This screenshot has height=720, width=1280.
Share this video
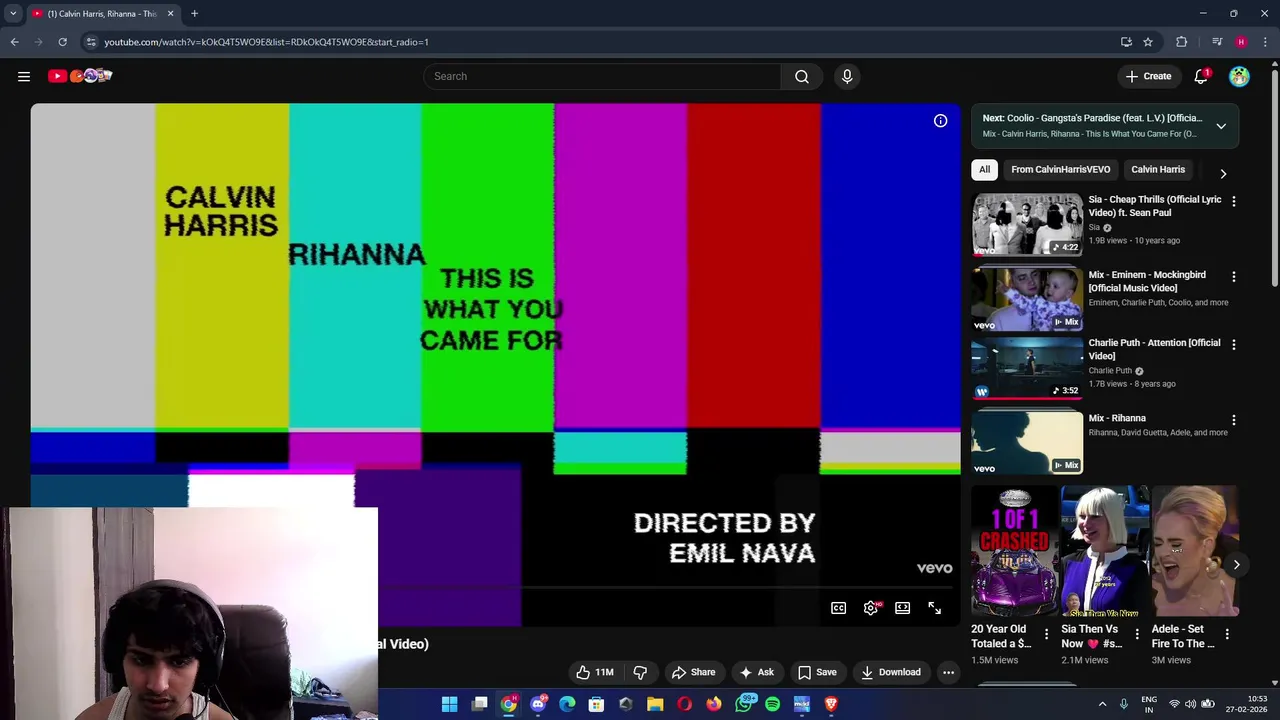[693, 672]
